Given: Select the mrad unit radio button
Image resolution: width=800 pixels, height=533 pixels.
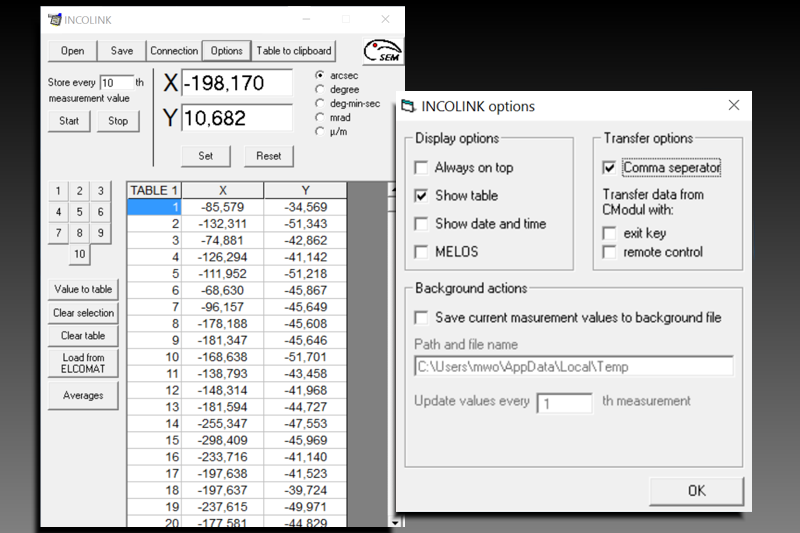Looking at the screenshot, I should pyautogui.click(x=320, y=117).
